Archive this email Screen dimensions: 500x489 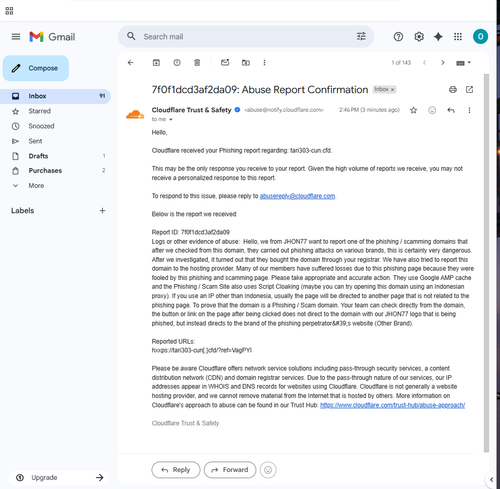tap(156, 63)
